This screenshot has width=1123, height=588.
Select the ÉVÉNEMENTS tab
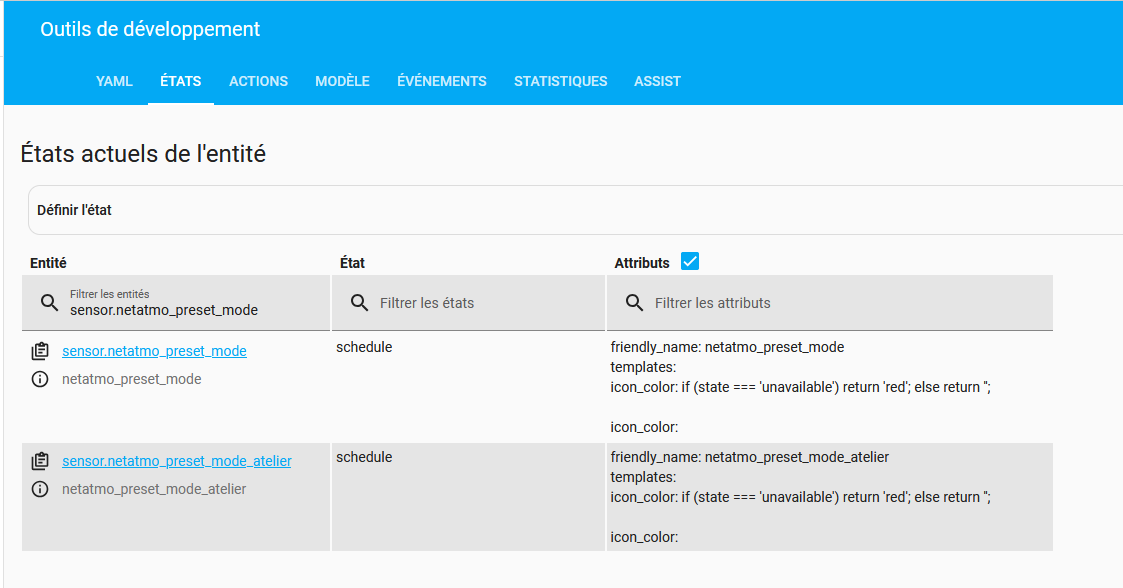coord(441,81)
